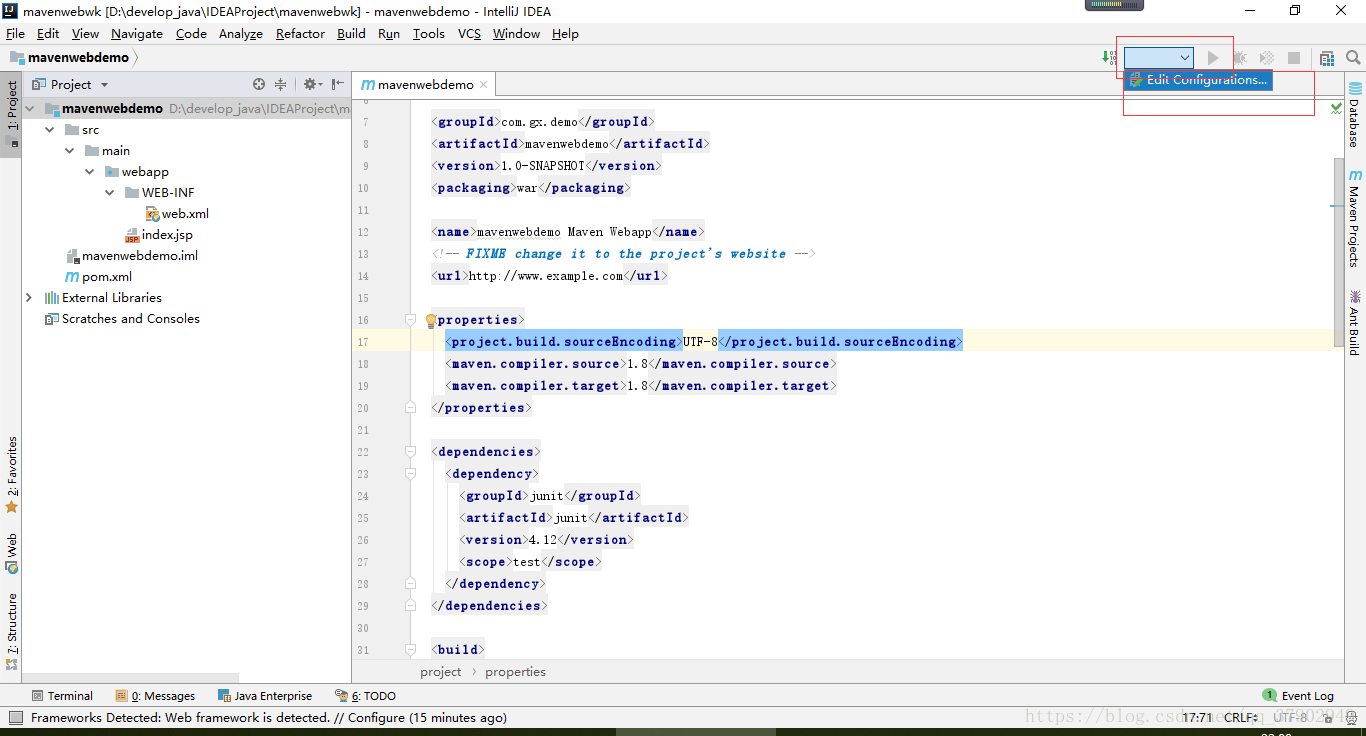Screen dimensions: 1366x736
Task: Open the Maven Projects side panel
Action: pyautogui.click(x=1355, y=218)
